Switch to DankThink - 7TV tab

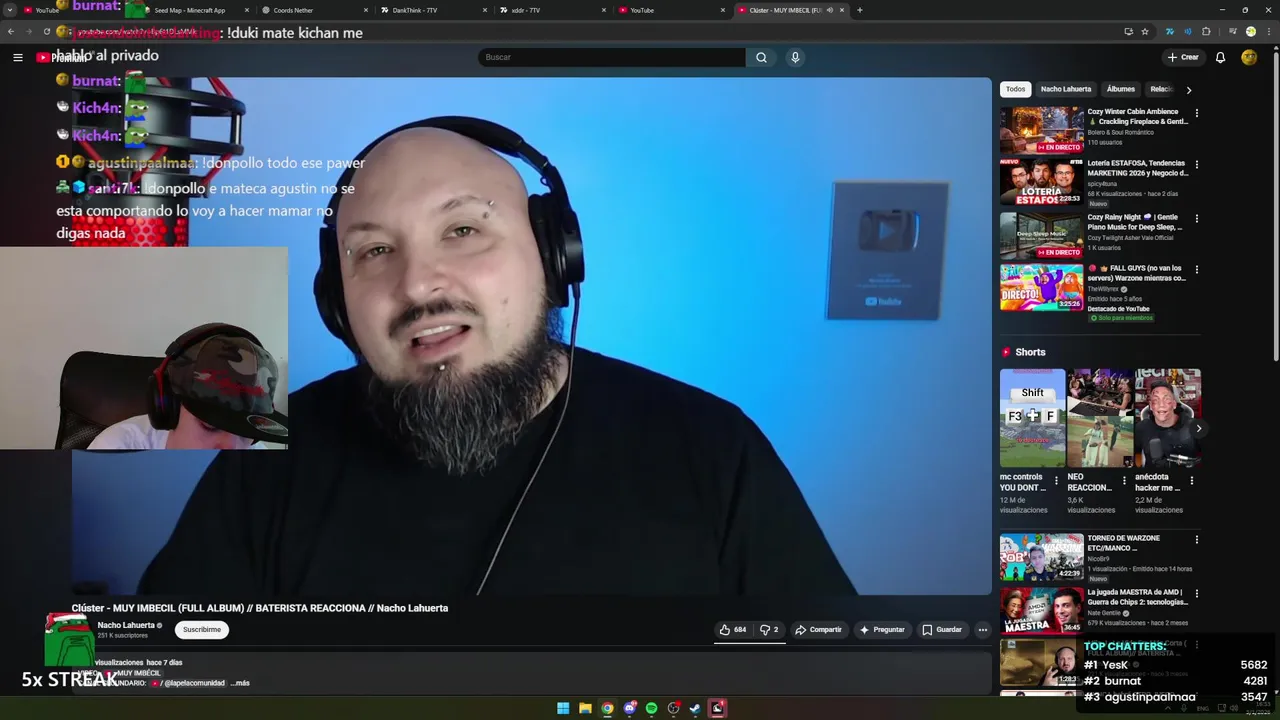point(432,10)
